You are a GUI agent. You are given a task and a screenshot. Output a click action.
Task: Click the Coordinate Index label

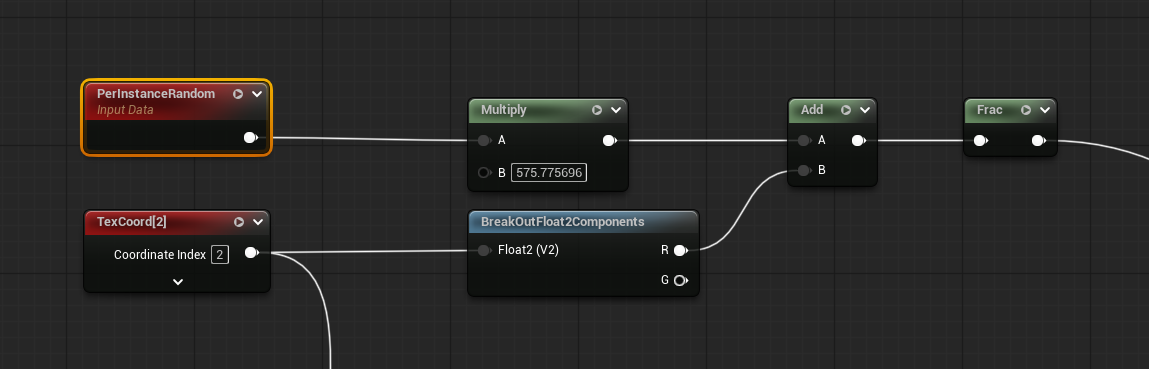point(160,255)
